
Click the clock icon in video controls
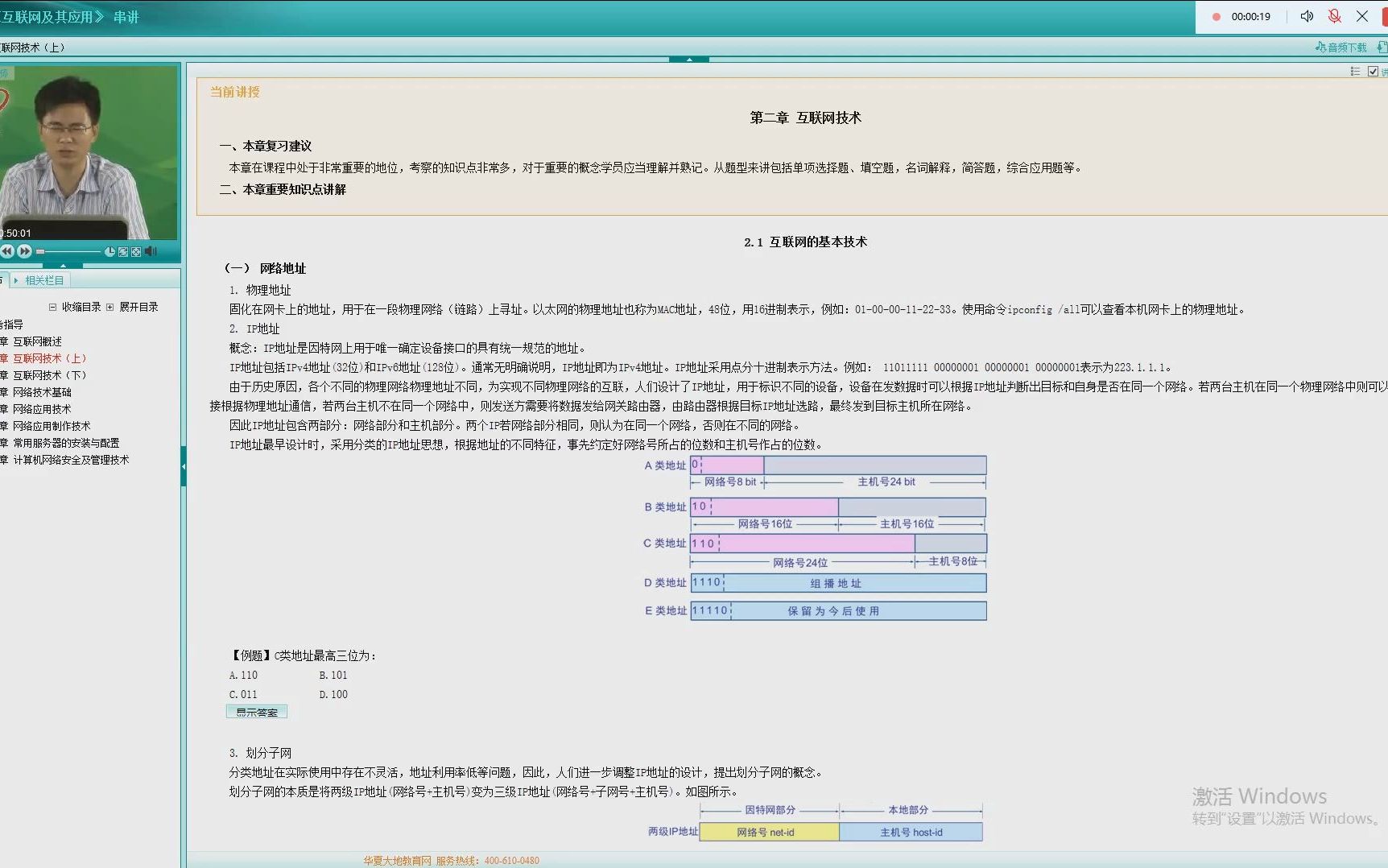pyautogui.click(x=109, y=252)
